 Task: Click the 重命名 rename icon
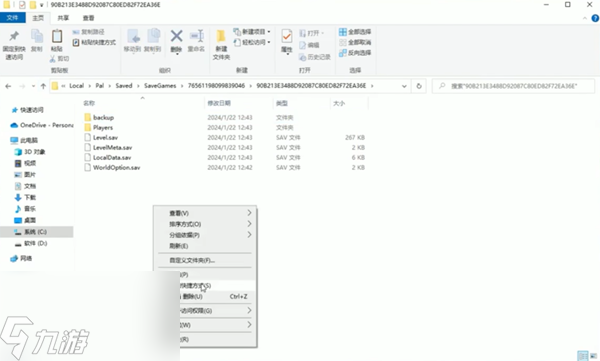197,36
